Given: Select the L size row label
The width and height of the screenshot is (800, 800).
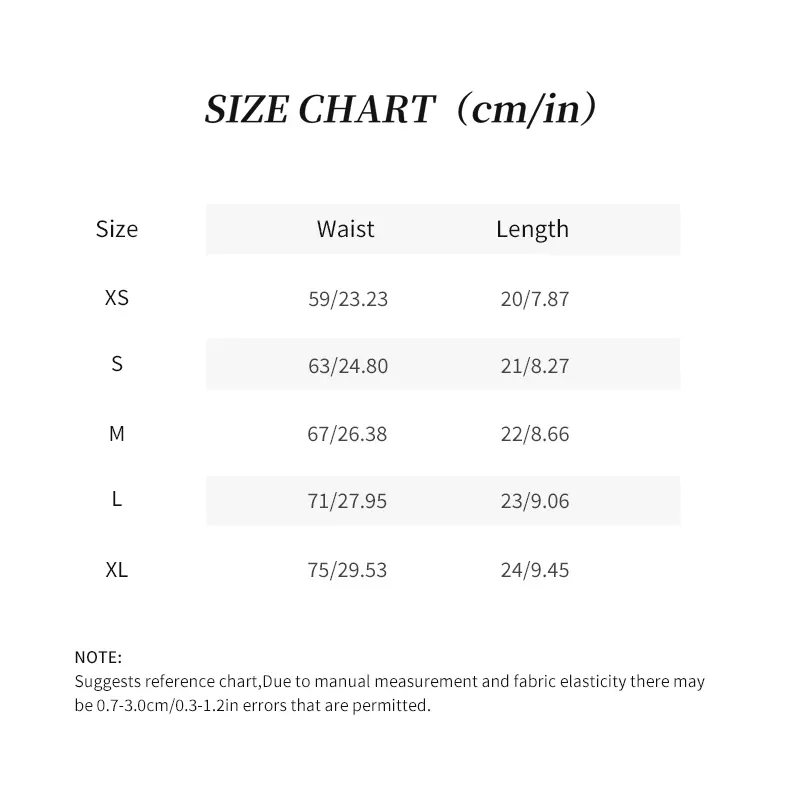Looking at the screenshot, I should [x=117, y=499].
